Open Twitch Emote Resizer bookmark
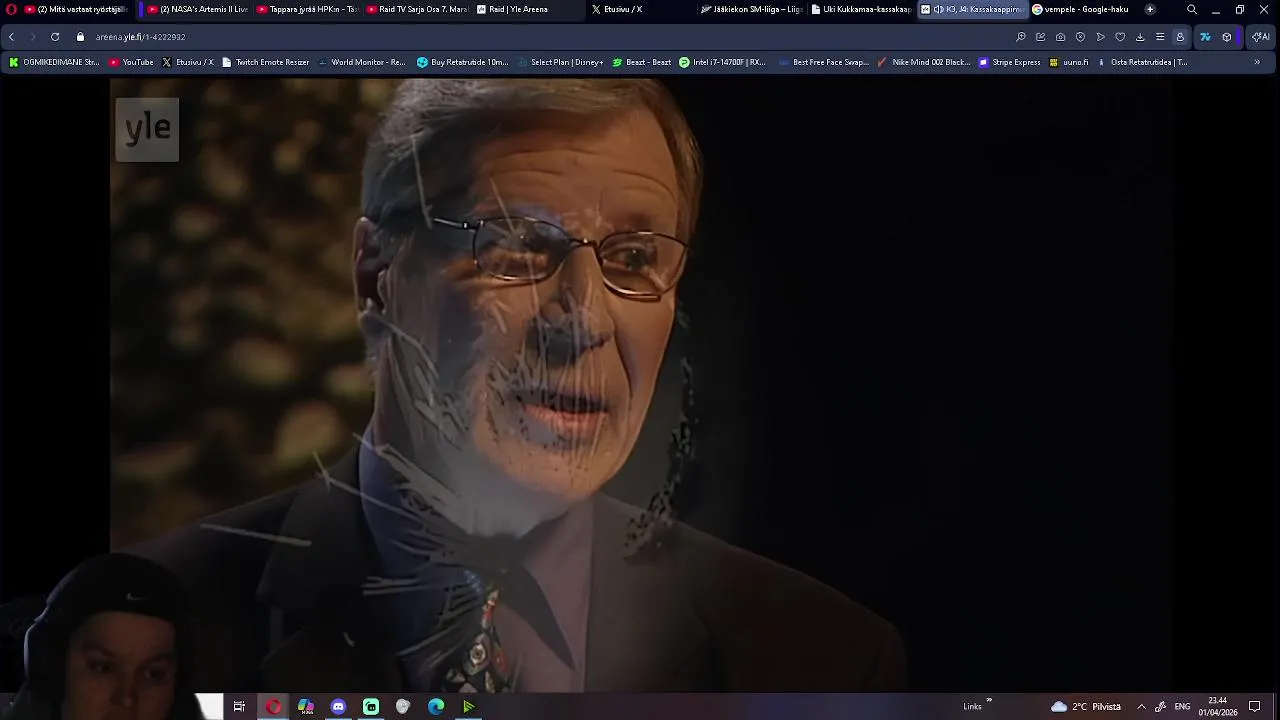1280x720 pixels. point(266,62)
